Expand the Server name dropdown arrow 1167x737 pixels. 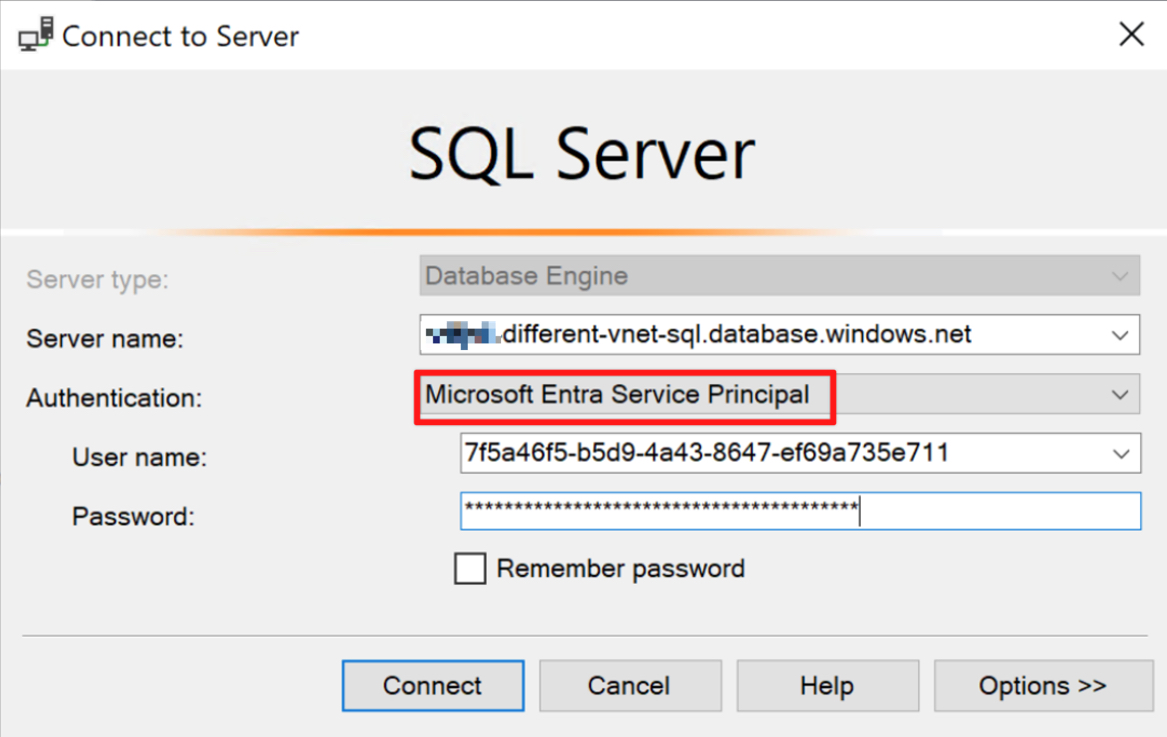[1119, 335]
